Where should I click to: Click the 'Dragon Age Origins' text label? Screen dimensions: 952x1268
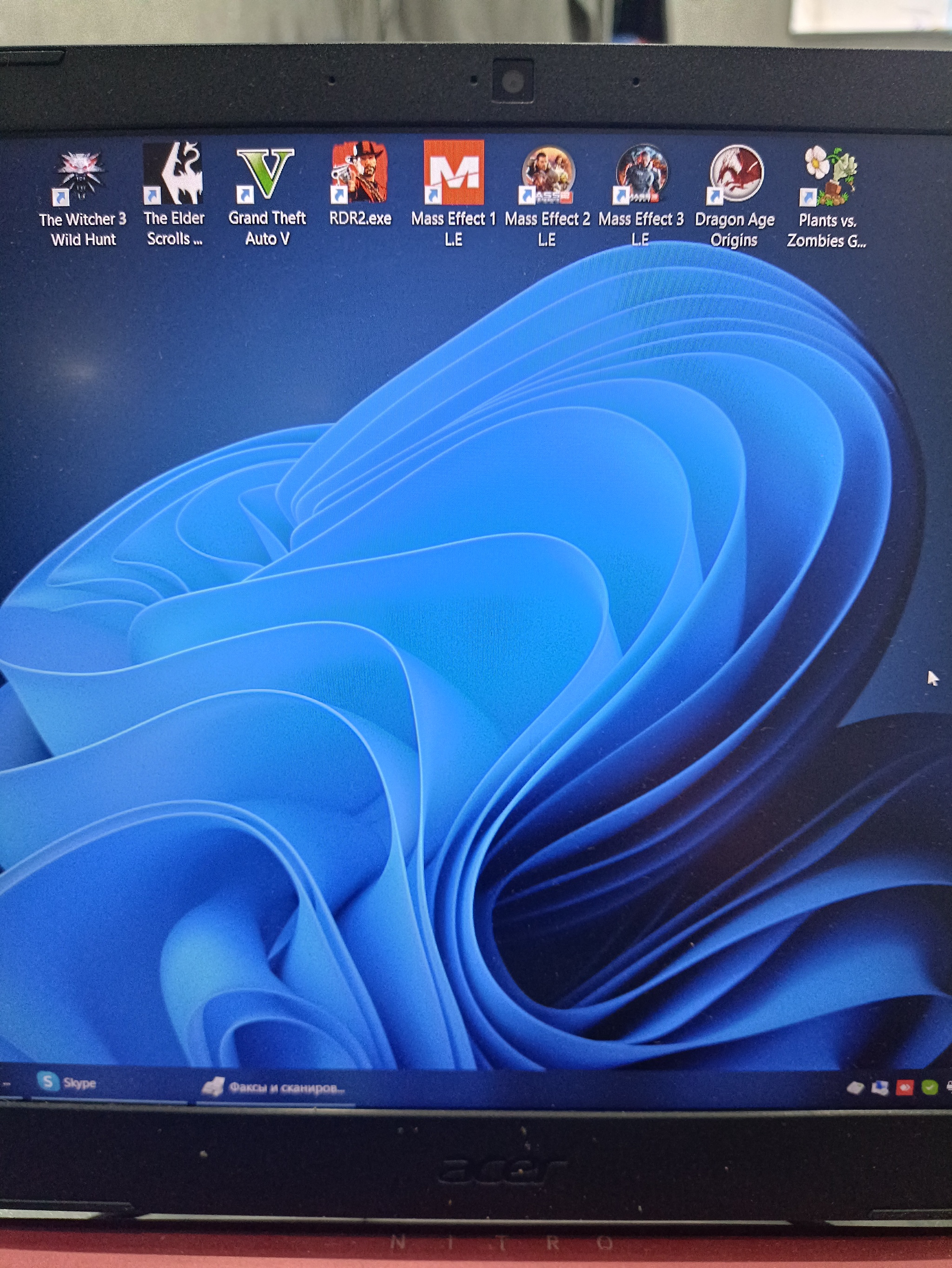coord(735,229)
